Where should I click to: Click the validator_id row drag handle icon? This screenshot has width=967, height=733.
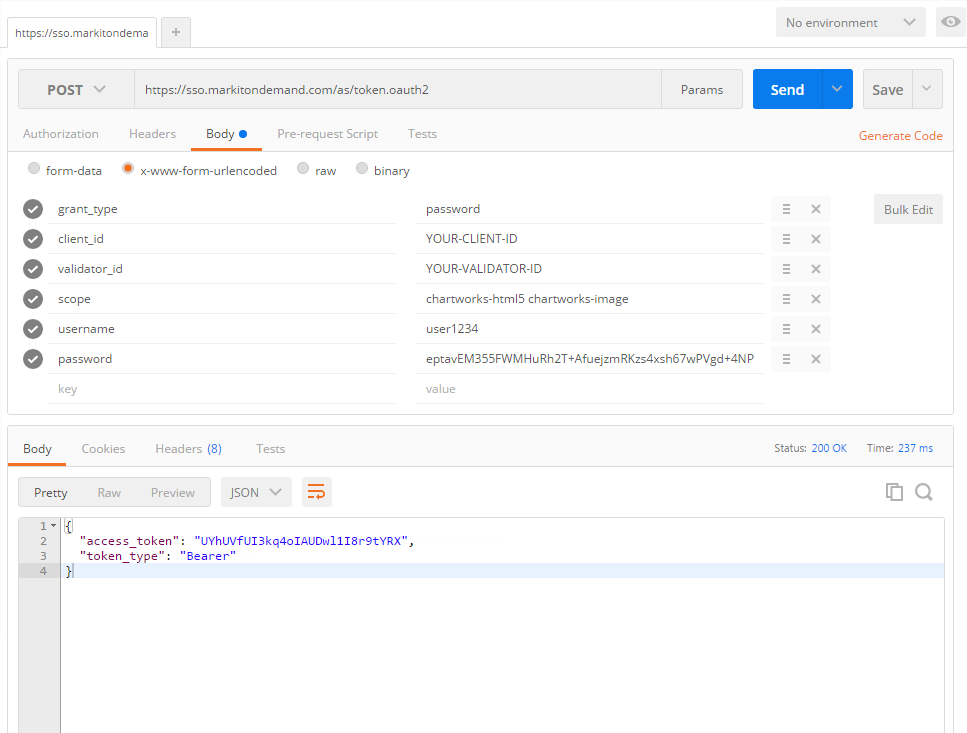(x=786, y=269)
